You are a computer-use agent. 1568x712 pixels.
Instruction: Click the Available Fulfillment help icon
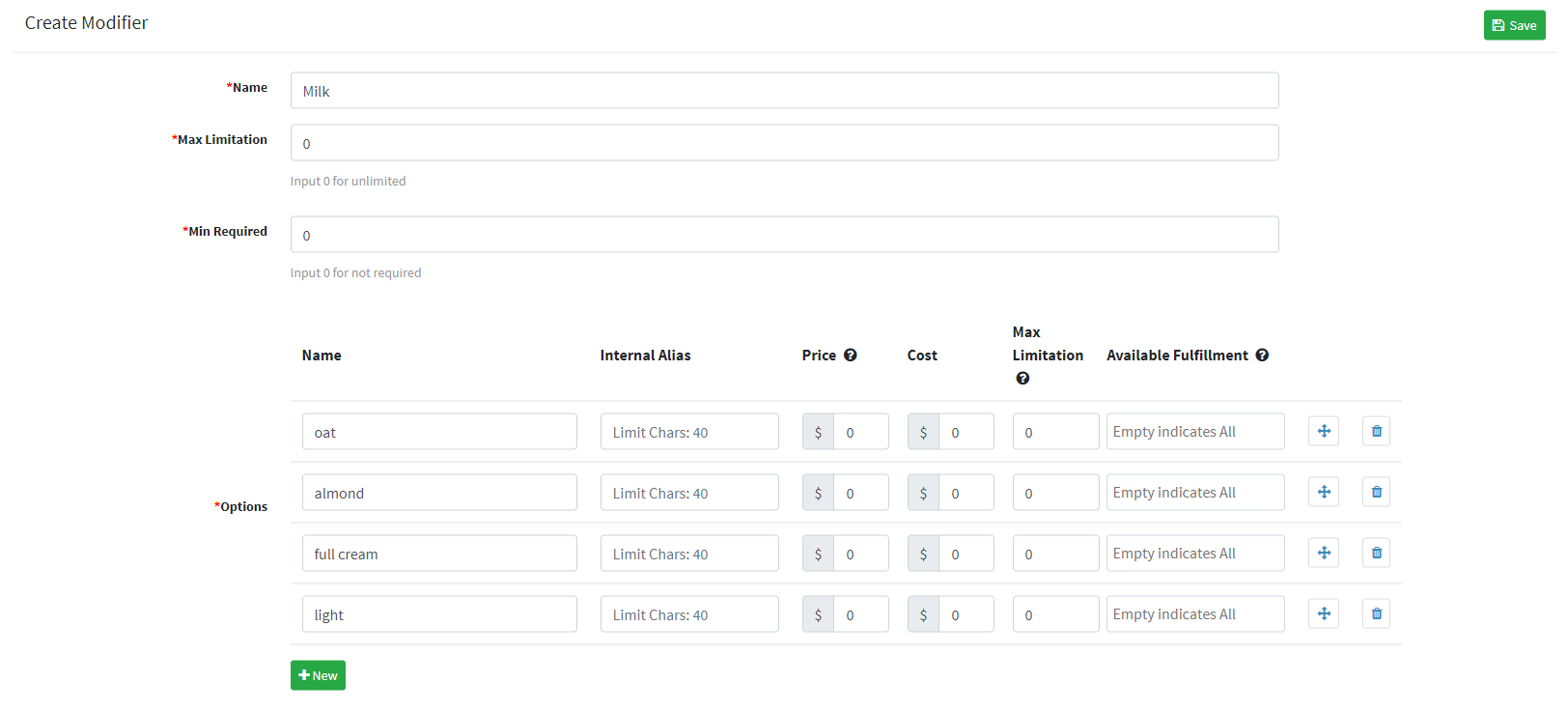point(1262,355)
